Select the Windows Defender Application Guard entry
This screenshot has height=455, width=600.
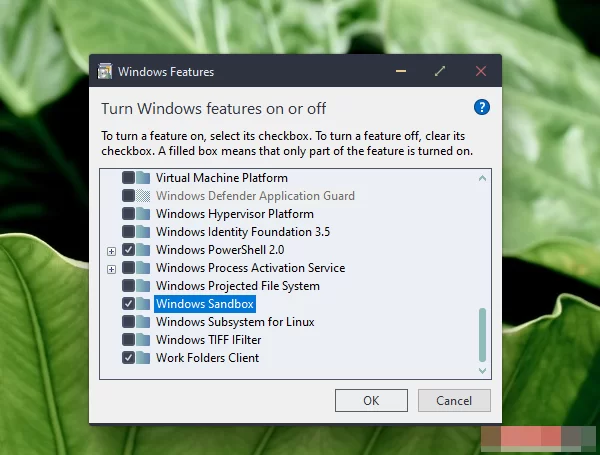tap(255, 196)
